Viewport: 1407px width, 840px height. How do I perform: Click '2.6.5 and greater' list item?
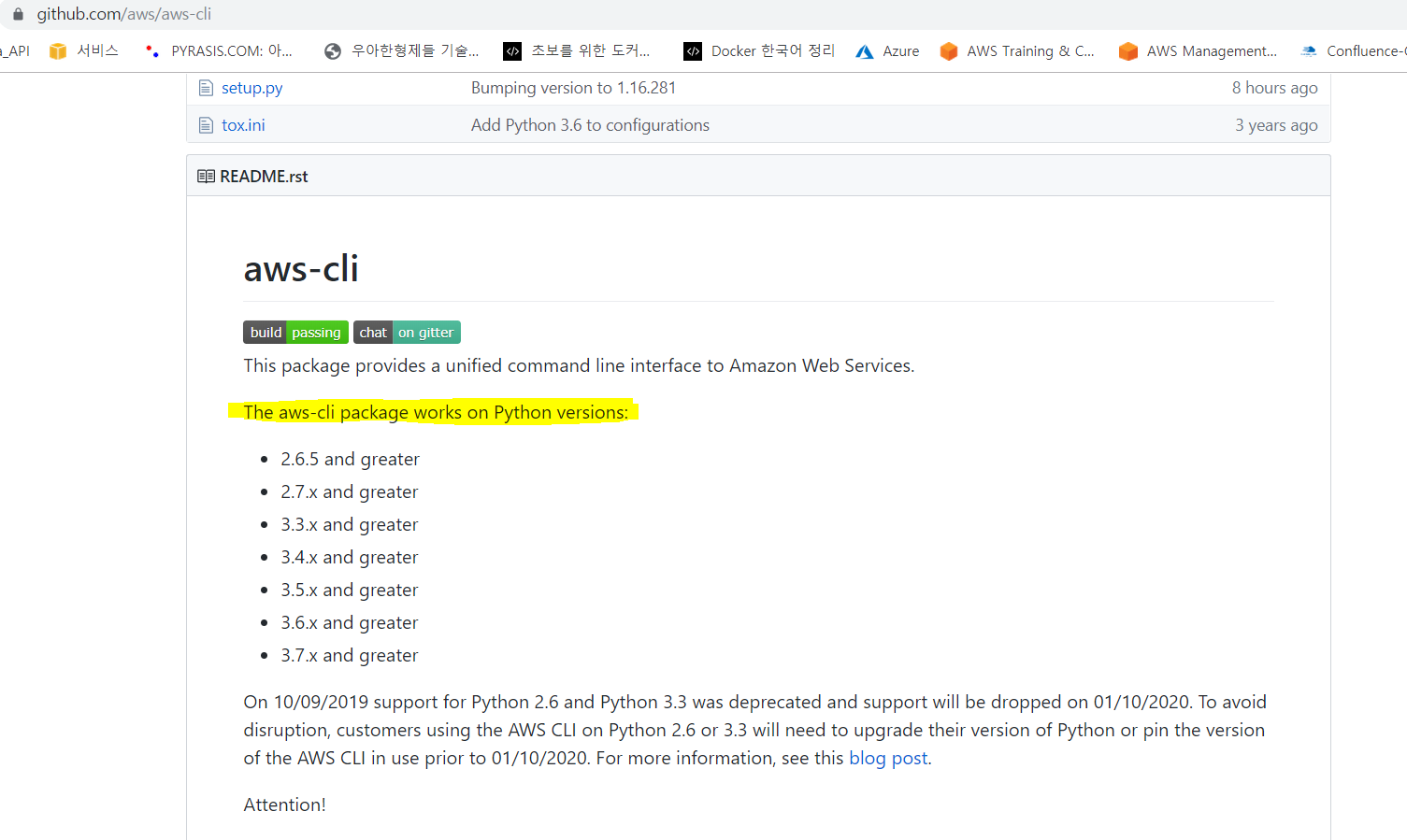tap(351, 459)
